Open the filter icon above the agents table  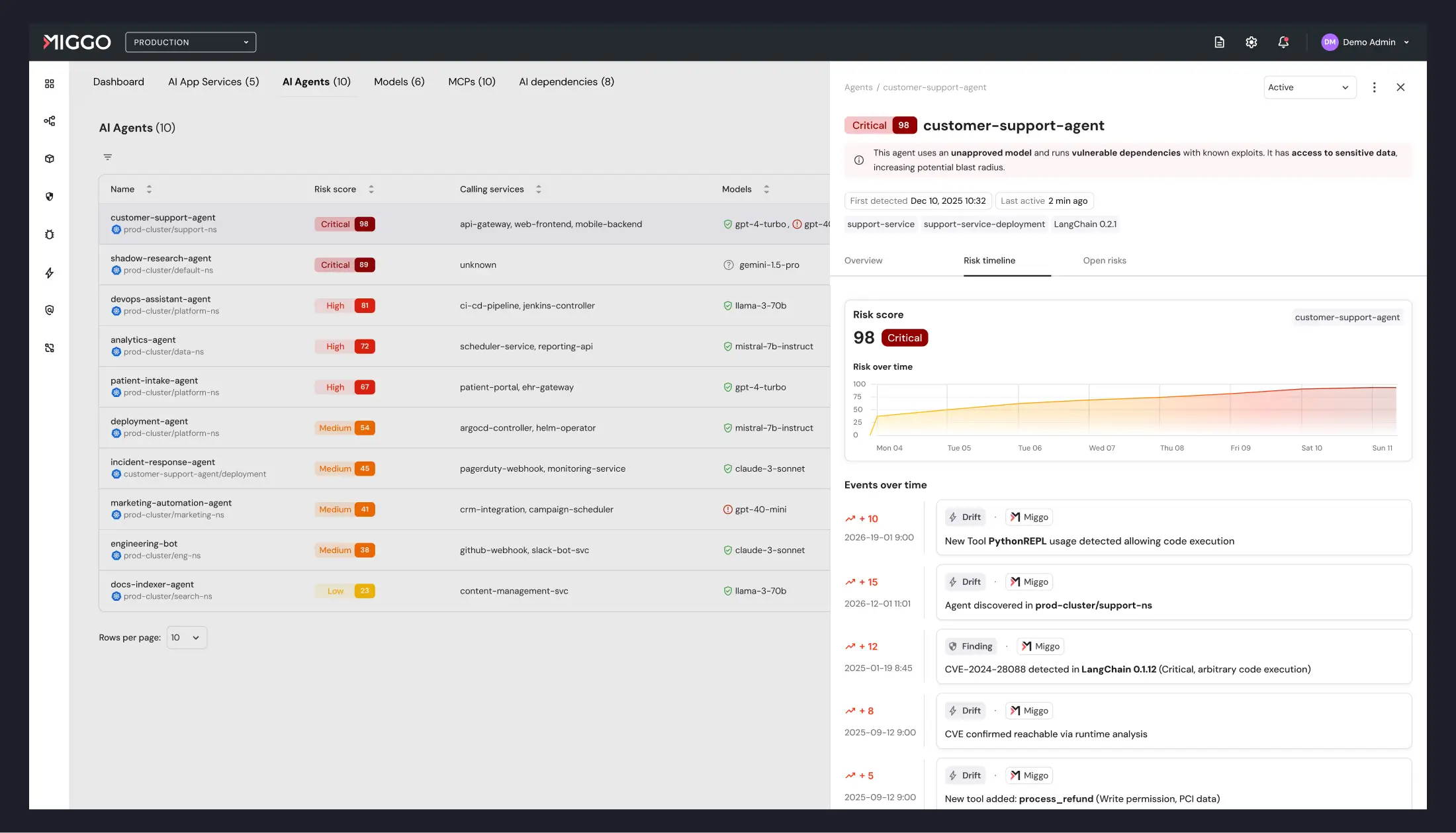click(x=108, y=157)
